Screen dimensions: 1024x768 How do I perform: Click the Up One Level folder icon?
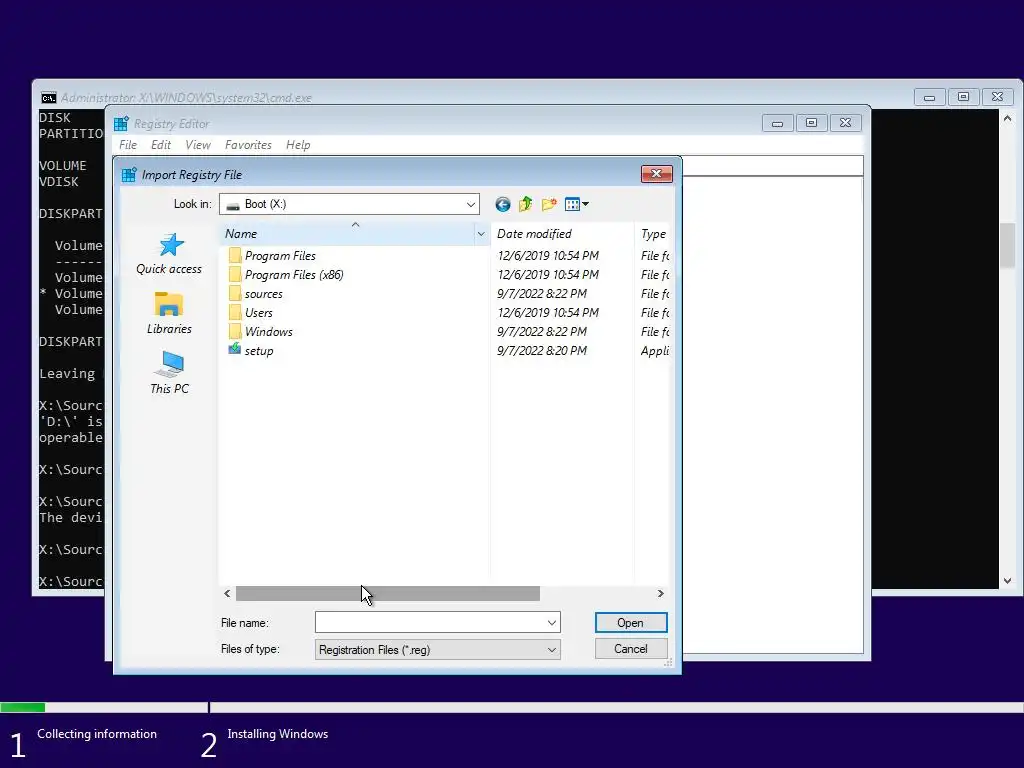tap(526, 204)
